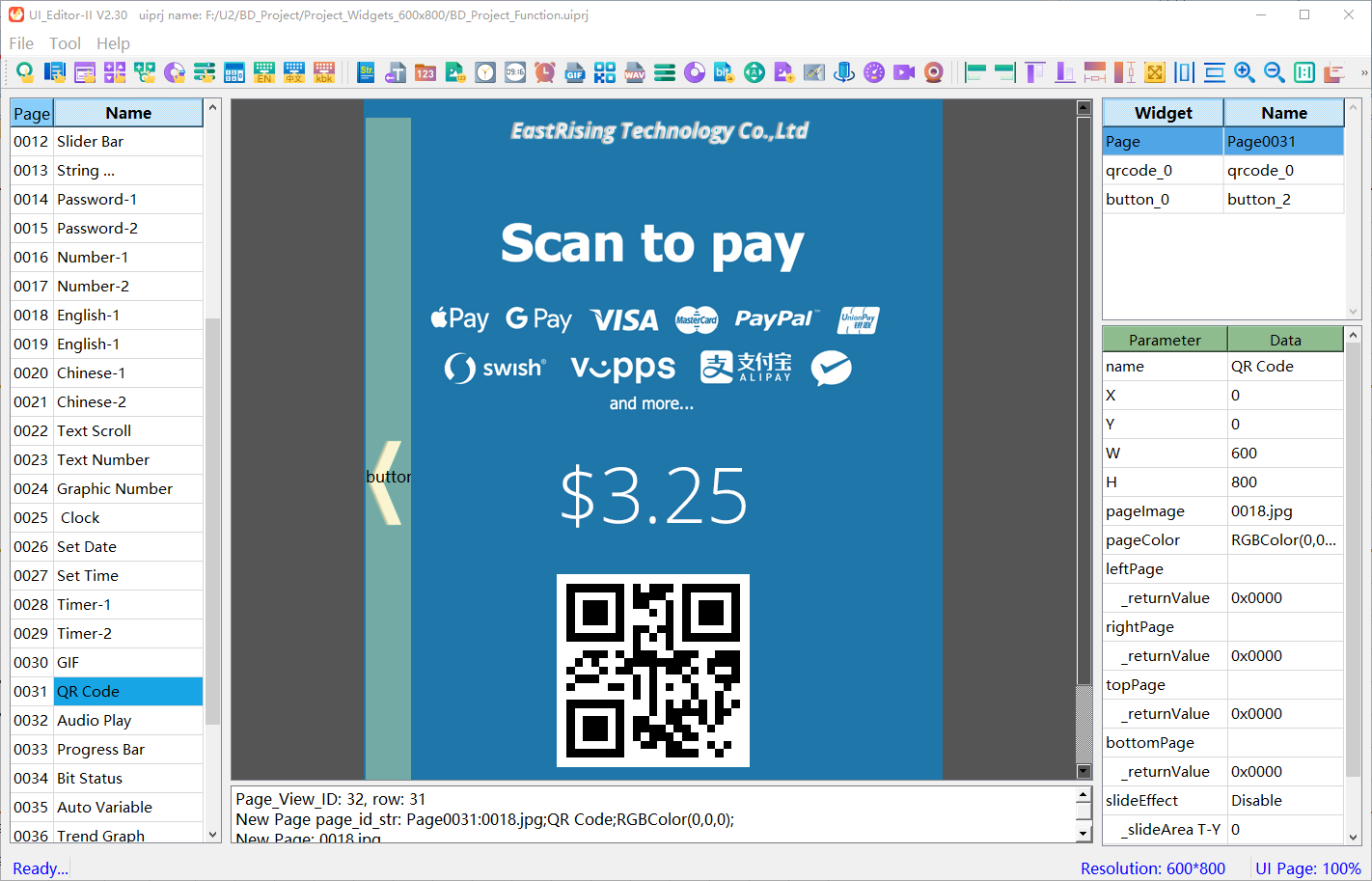
Task: Click log panel scroll down arrow
Action: click(1084, 833)
